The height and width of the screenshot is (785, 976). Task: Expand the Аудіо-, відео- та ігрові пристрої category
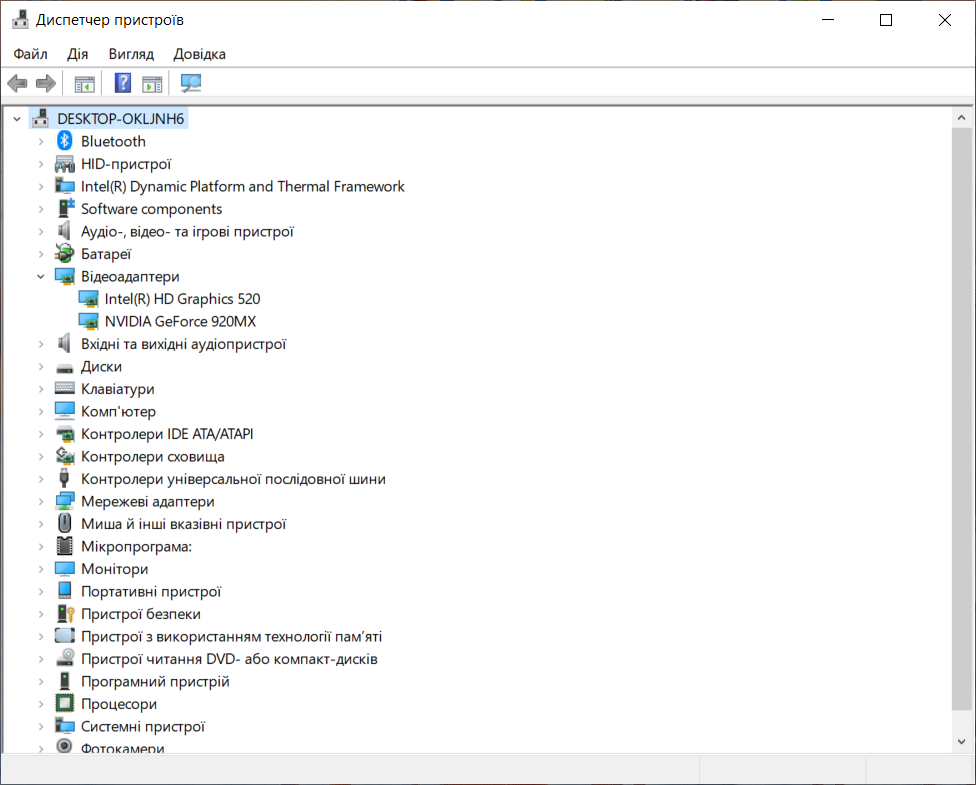41,232
